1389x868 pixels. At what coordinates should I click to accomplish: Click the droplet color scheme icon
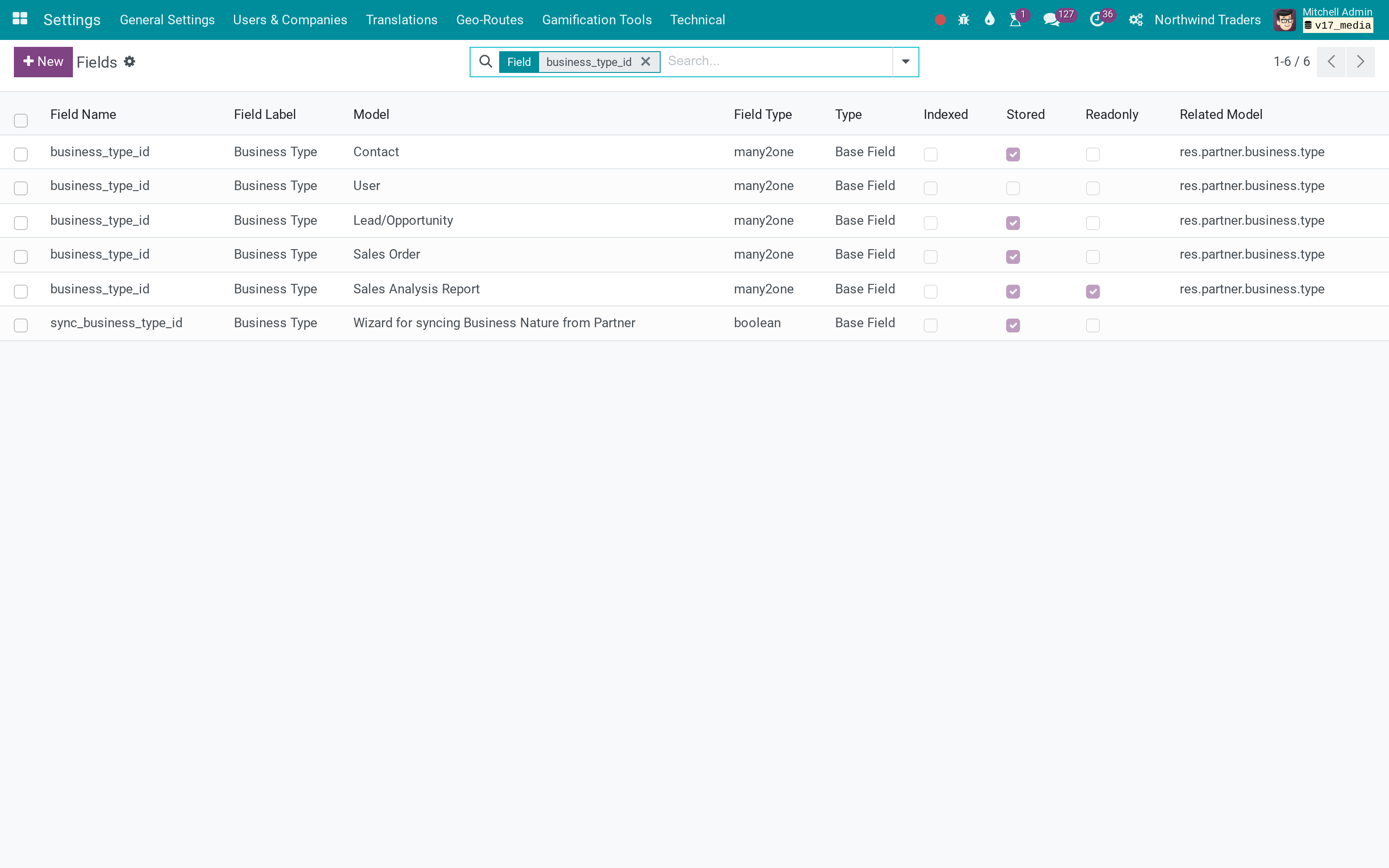tap(990, 20)
